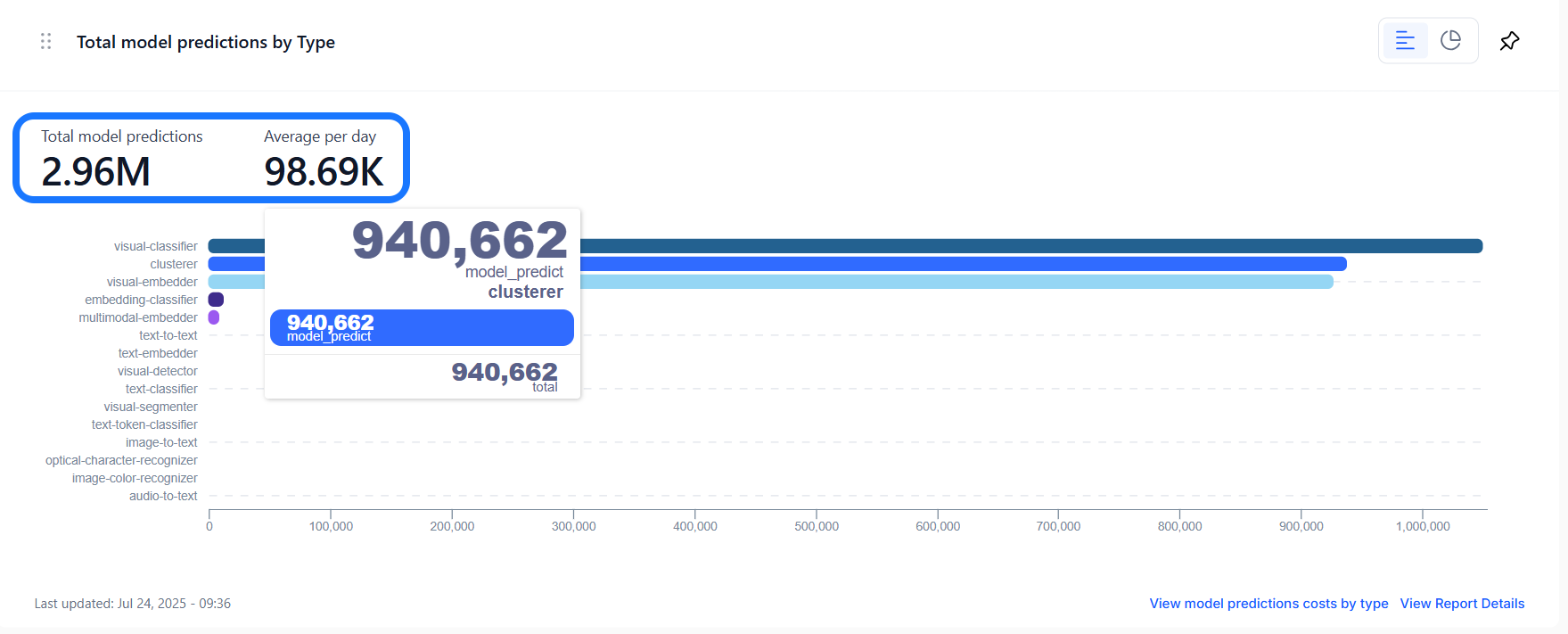Click the clusterer bar in chart
1568x634 pixels.
963,264
